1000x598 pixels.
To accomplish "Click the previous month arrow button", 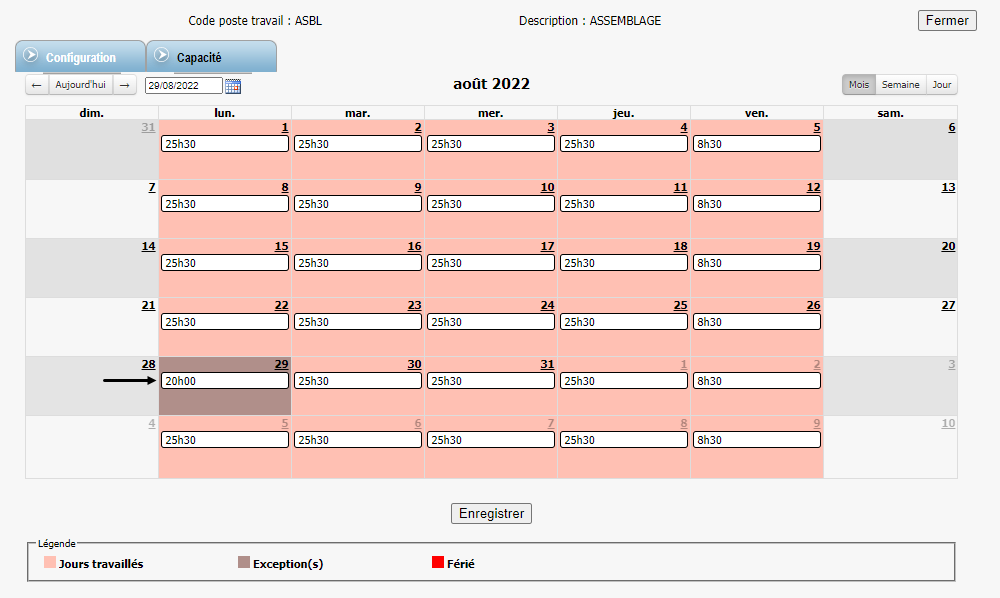I will click(37, 85).
